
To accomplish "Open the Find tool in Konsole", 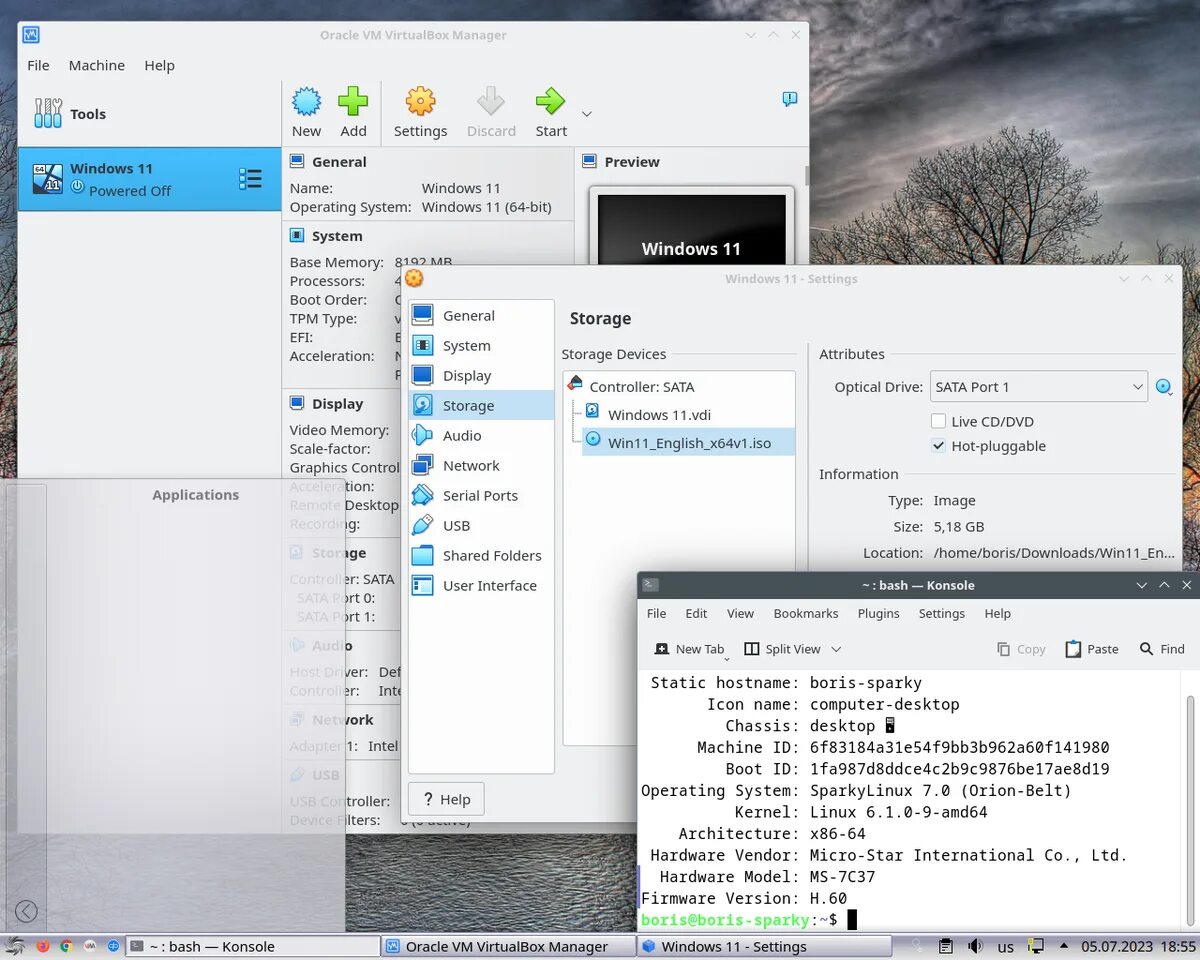I will (1162, 649).
